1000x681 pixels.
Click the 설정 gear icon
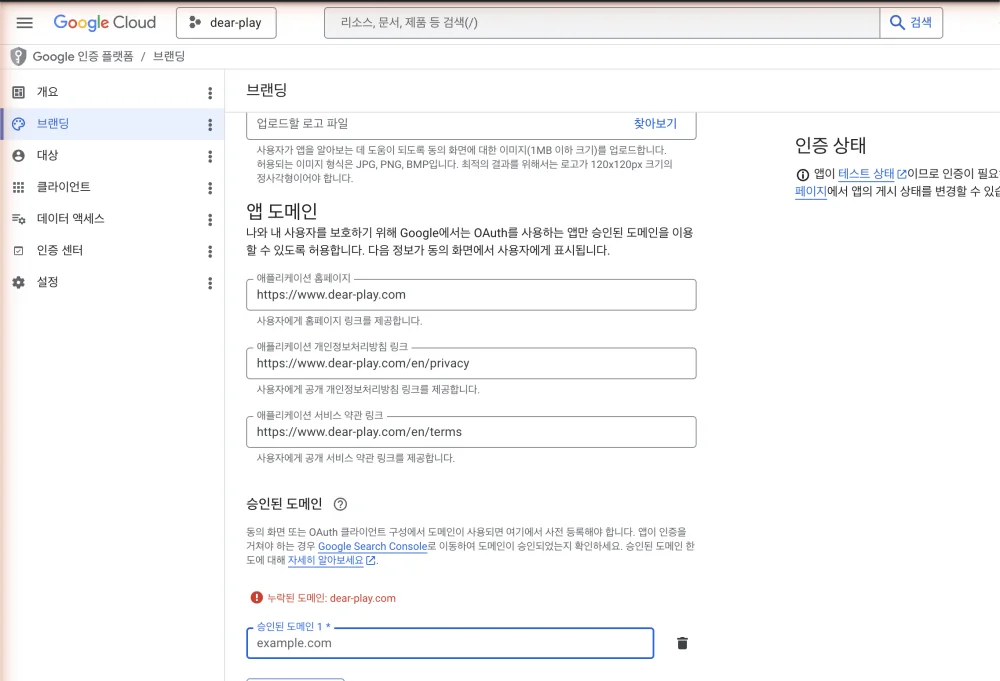[18, 282]
